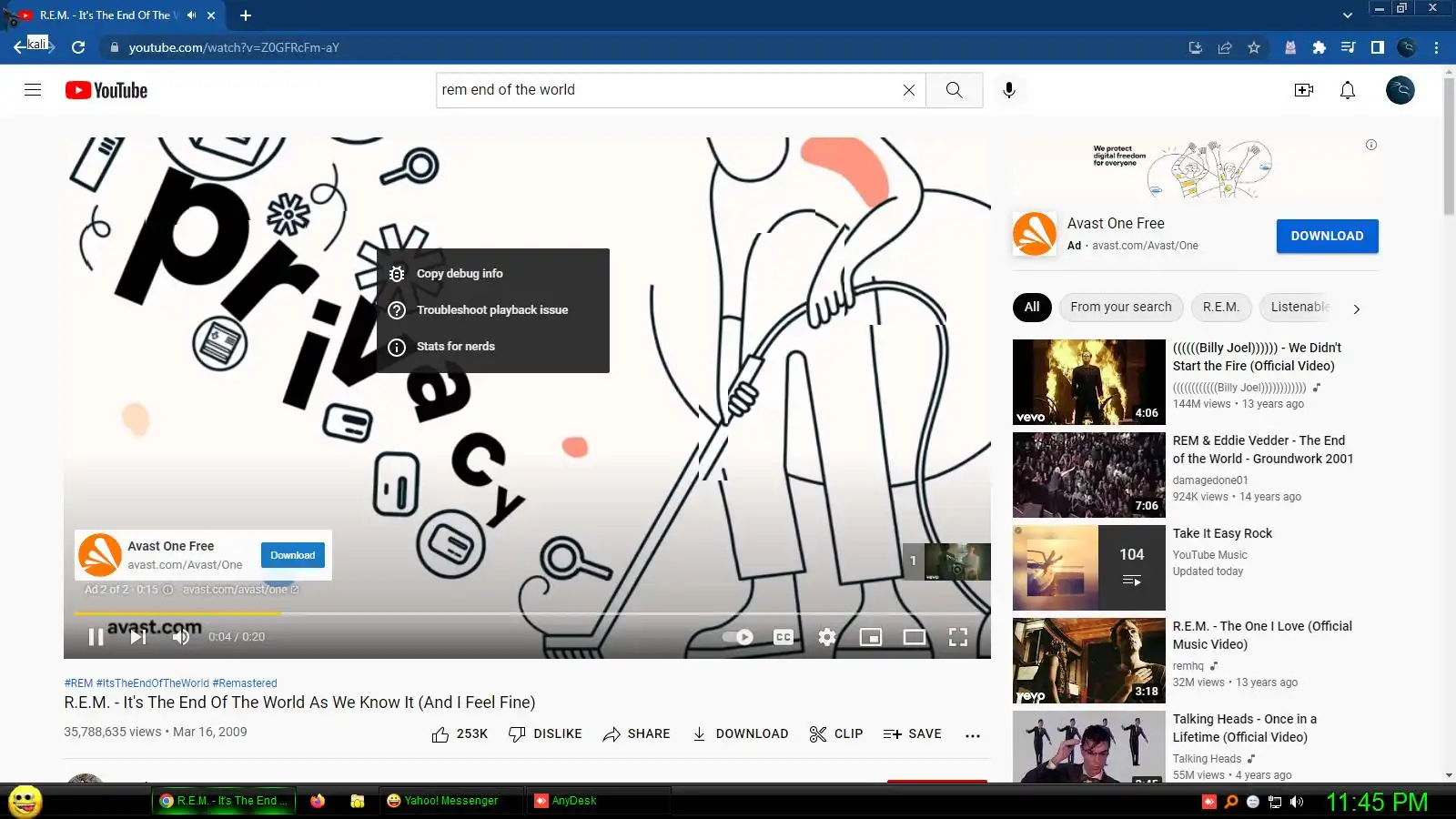This screenshot has height=819, width=1456.
Task: Enter full screen mode
Action: (958, 637)
